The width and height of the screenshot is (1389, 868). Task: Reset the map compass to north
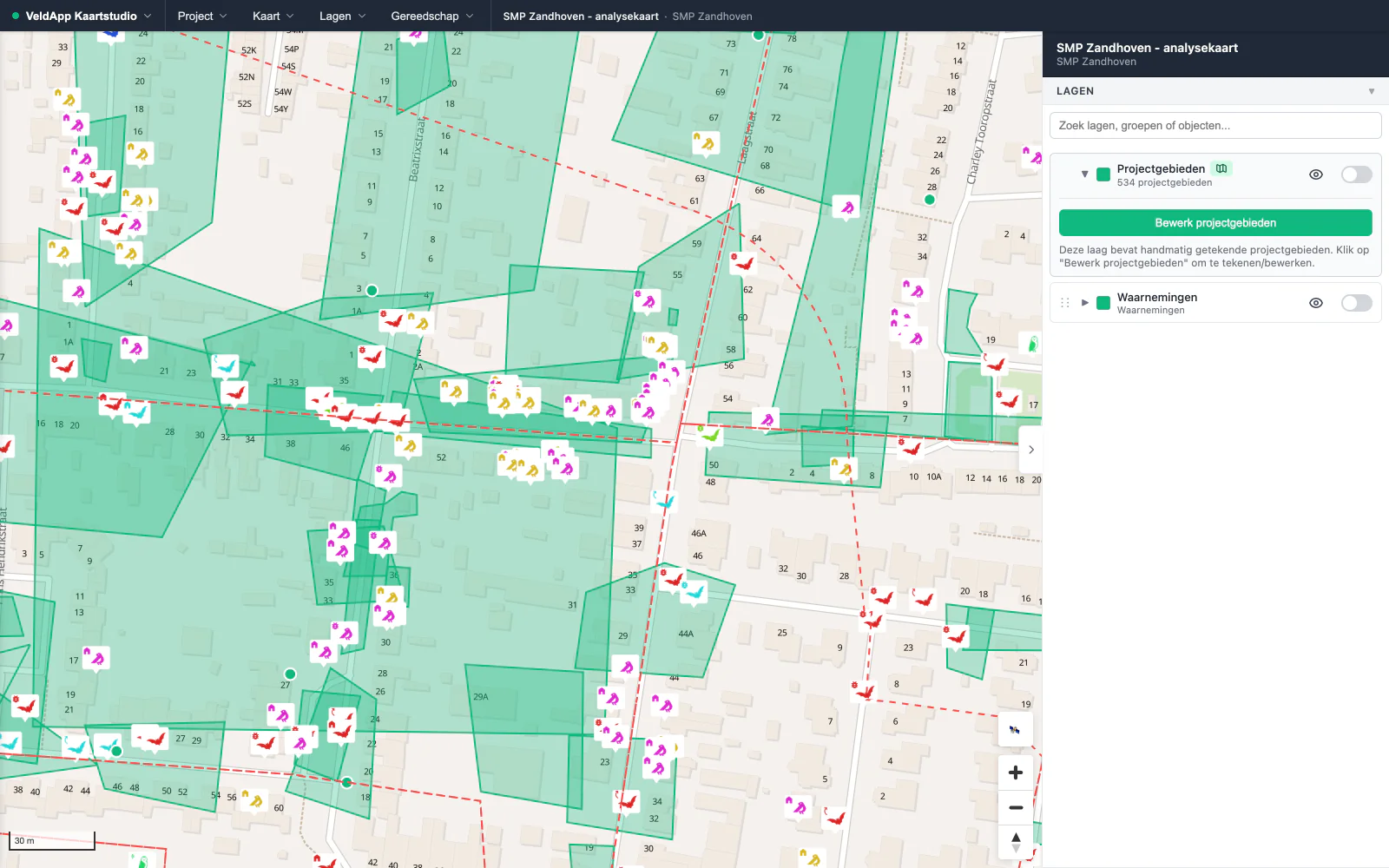pos(1015,842)
